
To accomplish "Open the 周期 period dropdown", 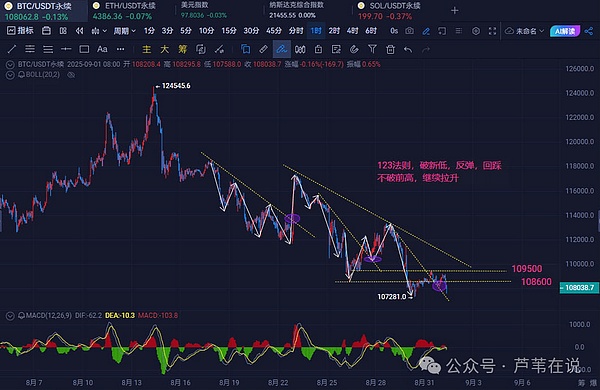I will point(124,31).
